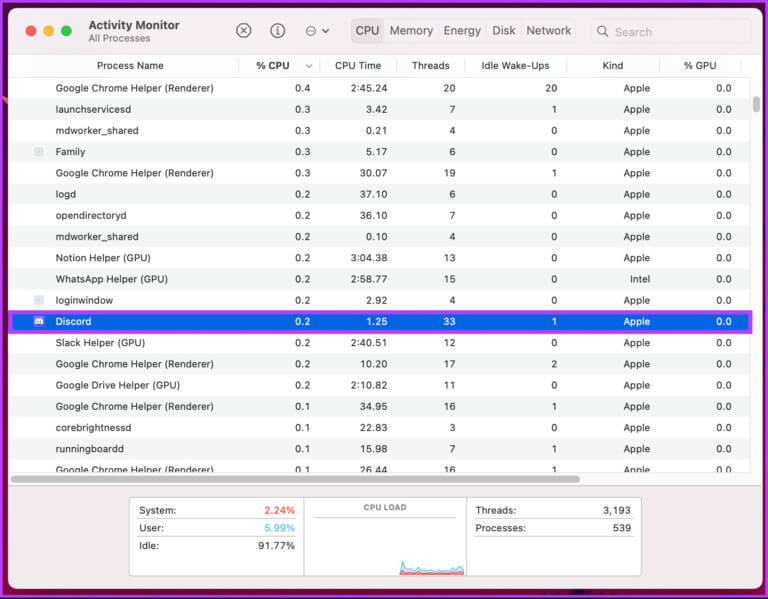Open the process info inspector icon

278,31
